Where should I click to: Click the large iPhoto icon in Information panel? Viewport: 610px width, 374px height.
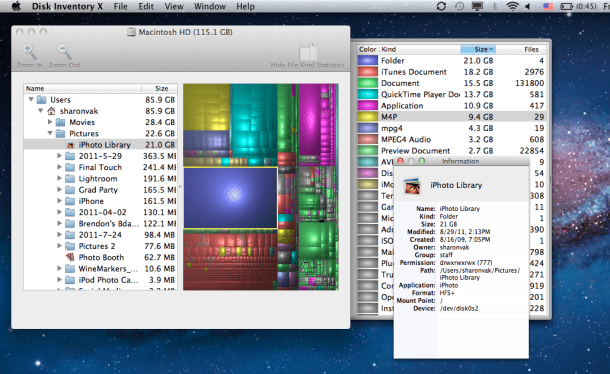pyautogui.click(x=412, y=186)
